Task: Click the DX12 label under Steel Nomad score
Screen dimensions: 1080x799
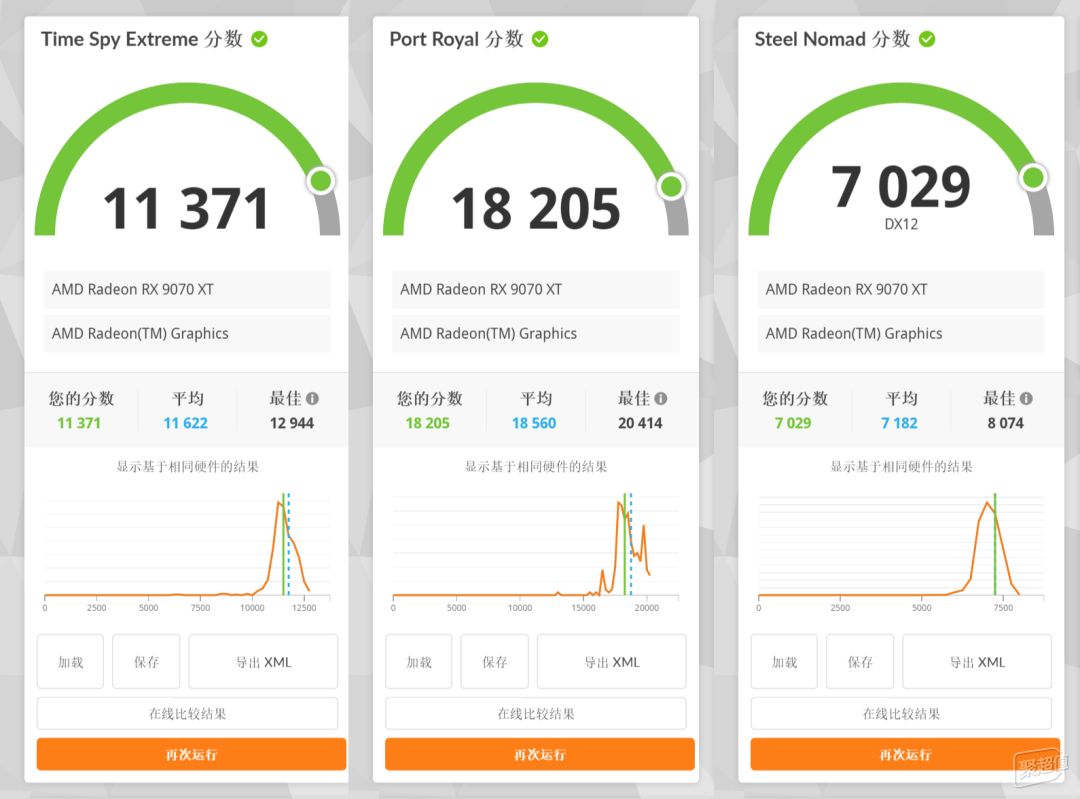Action: (x=901, y=224)
